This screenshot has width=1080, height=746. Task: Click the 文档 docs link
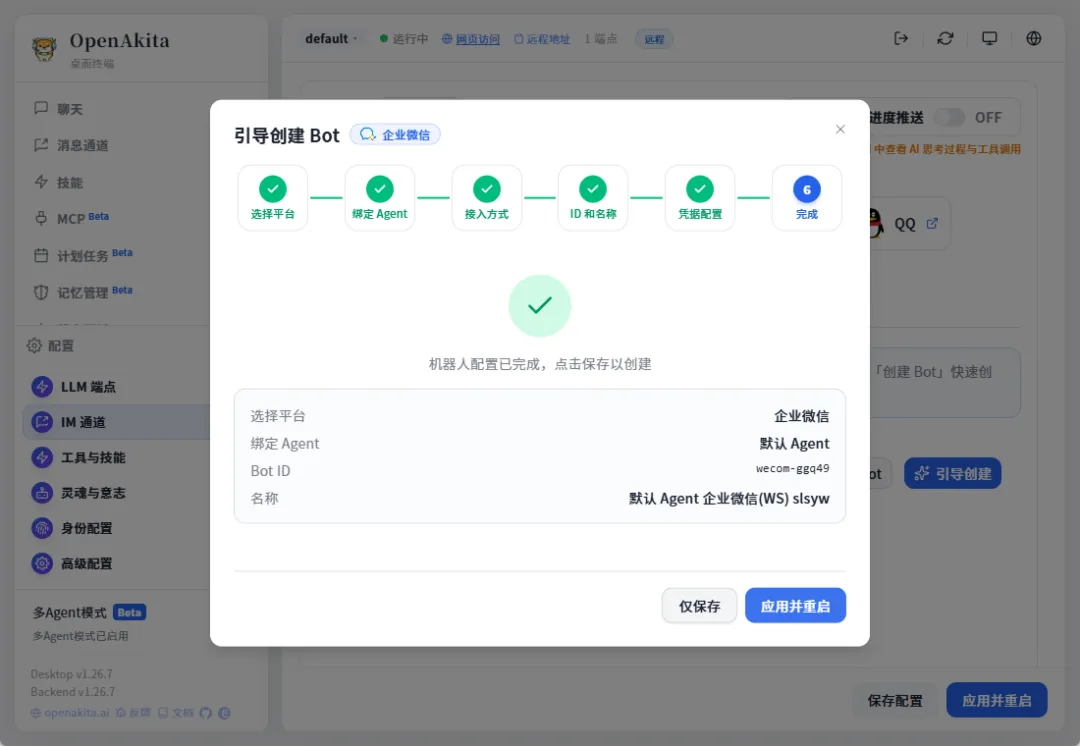(x=176, y=713)
